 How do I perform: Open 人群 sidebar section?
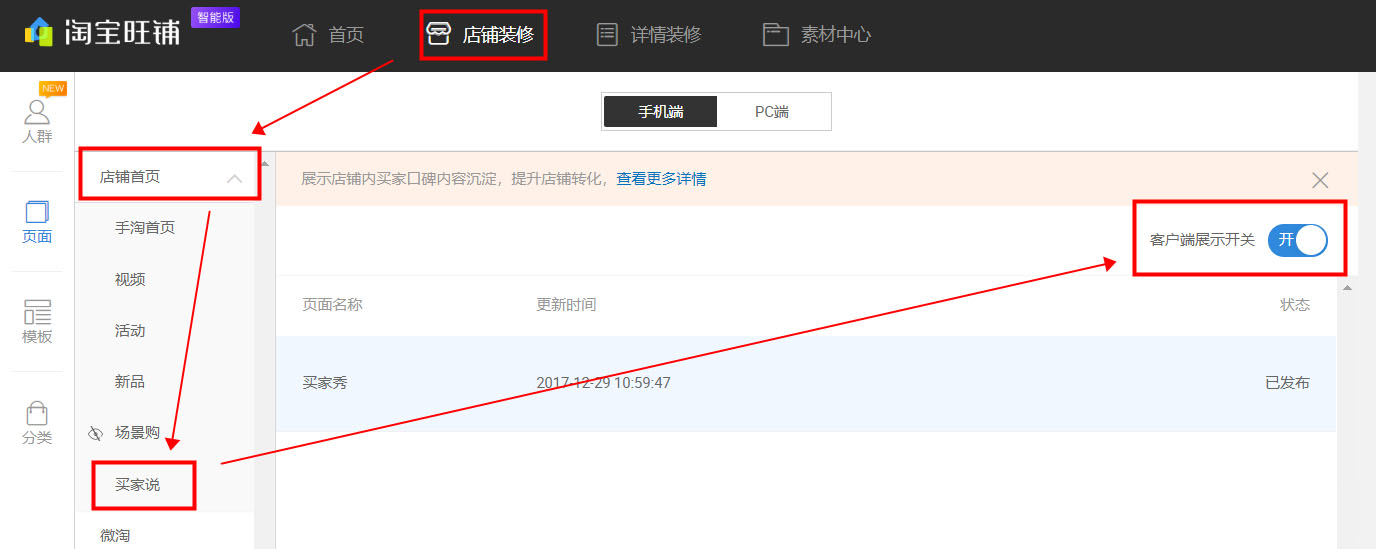37,122
